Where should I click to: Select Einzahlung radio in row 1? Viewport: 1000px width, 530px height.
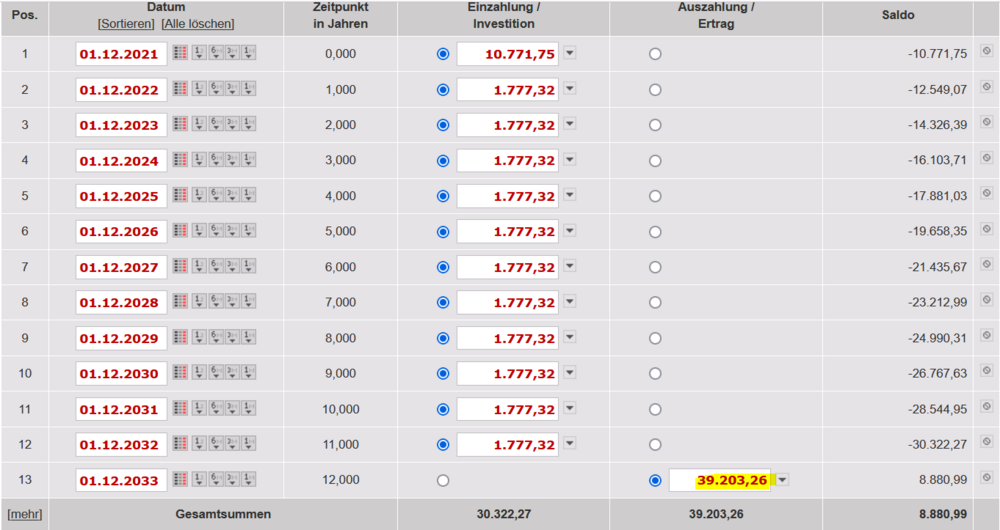click(443, 54)
